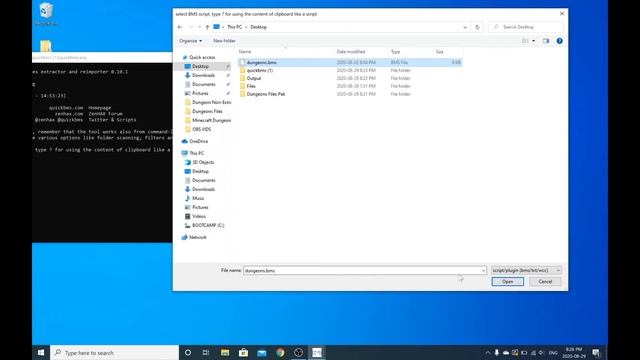Open Google Chrome from the taskbar

(280, 353)
